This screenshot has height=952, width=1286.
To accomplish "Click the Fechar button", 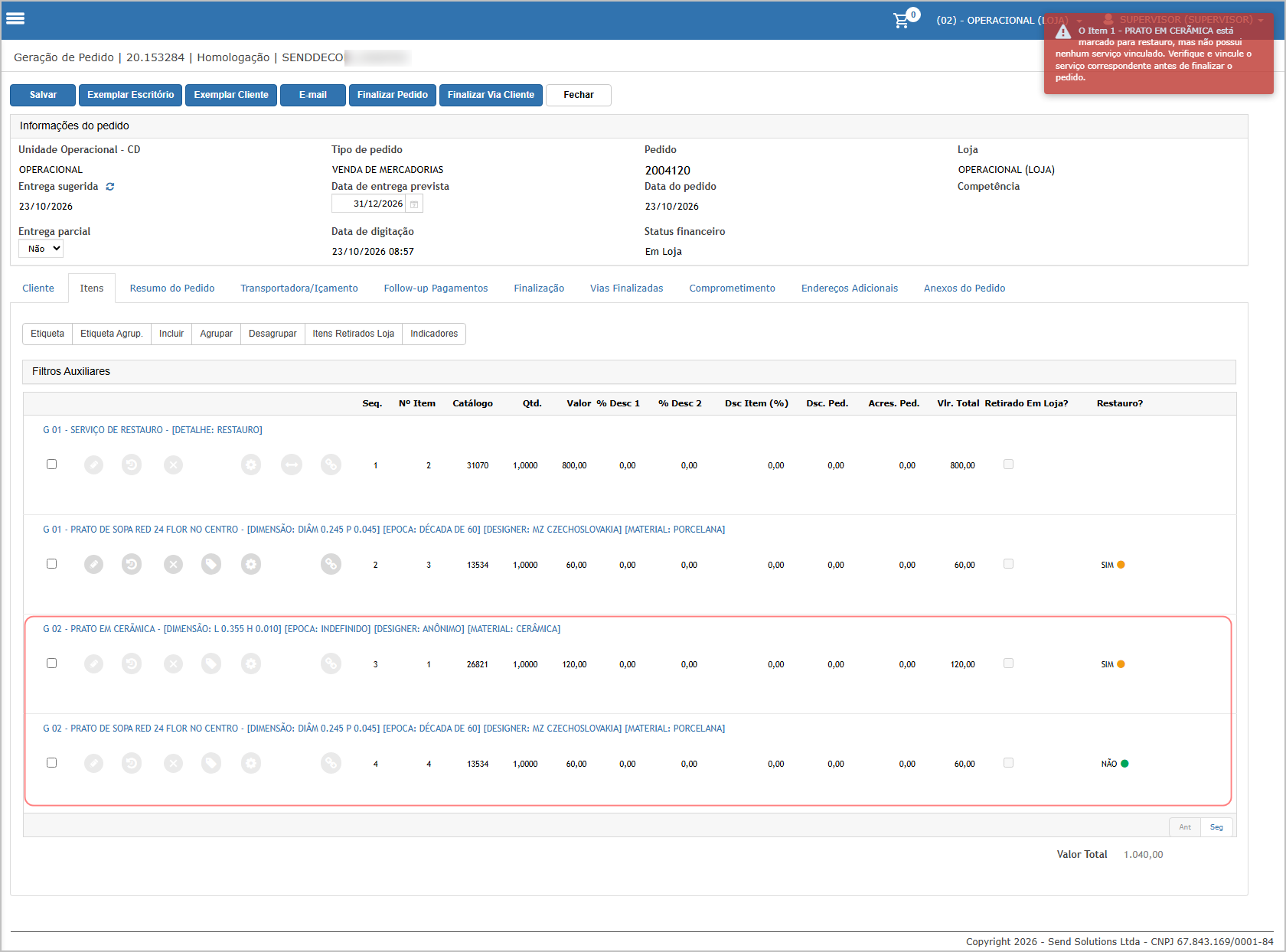I will coord(579,95).
